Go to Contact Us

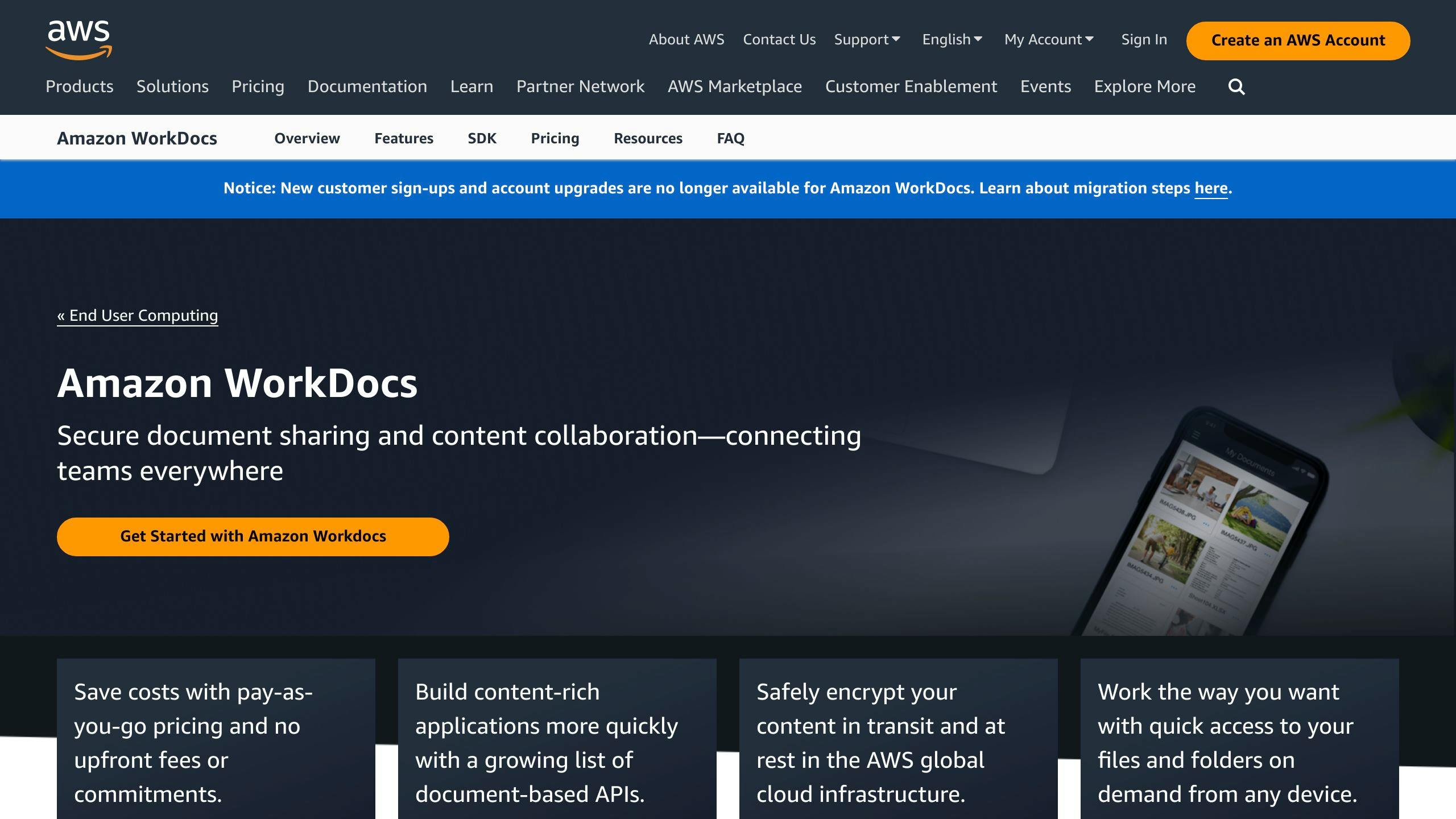click(x=779, y=39)
